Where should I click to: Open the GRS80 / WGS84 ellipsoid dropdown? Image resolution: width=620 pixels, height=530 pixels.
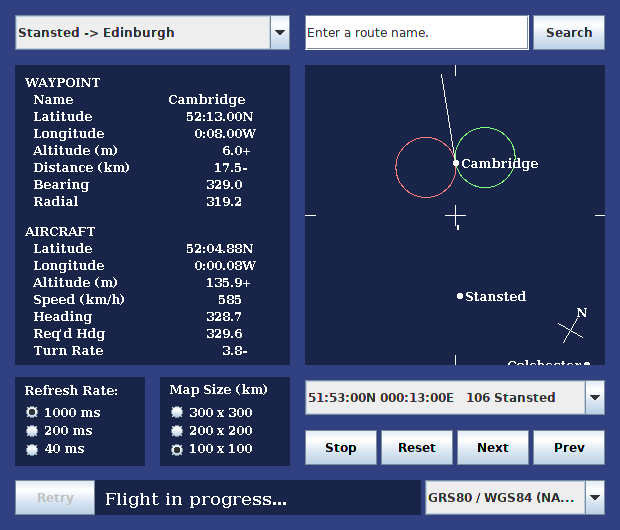(x=515, y=498)
